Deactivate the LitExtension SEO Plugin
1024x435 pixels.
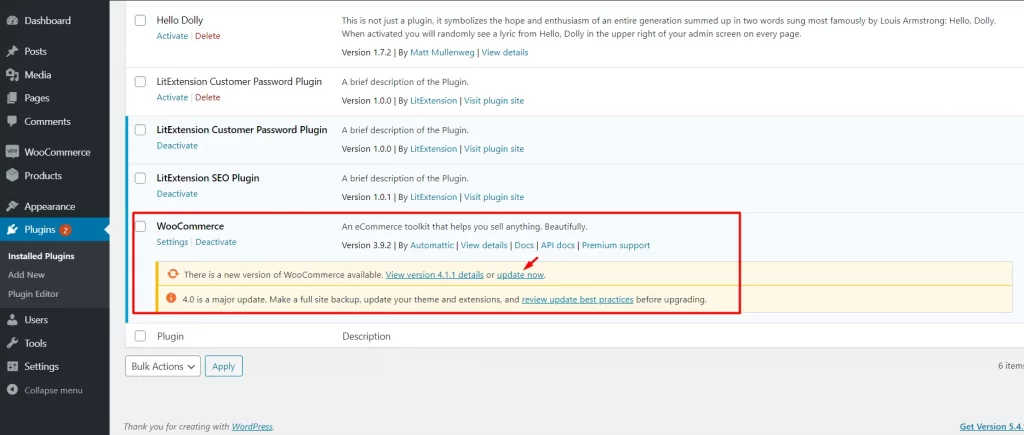[x=177, y=194]
